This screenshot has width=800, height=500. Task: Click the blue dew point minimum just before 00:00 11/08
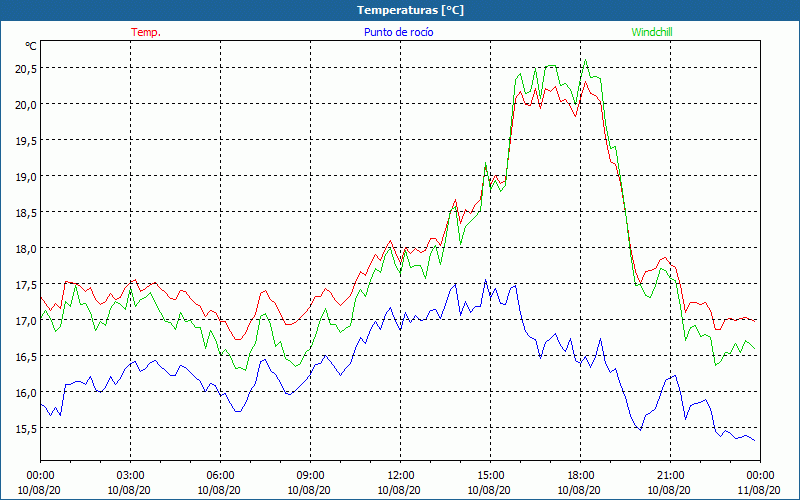754,440
